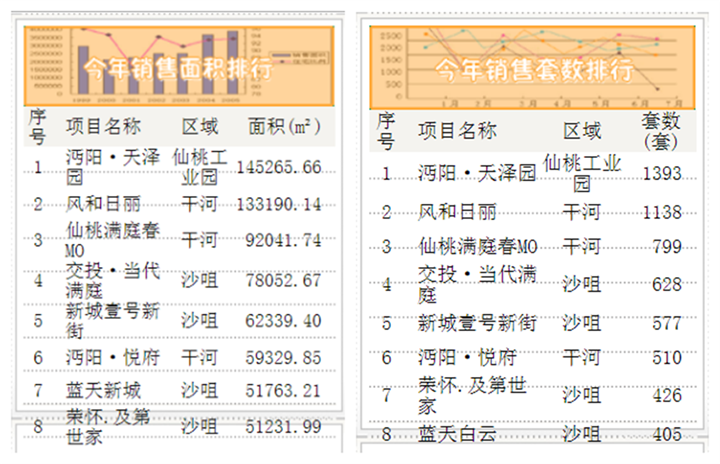Open the 蓝天白云 project entry
The image size is (720, 464).
coord(457,435)
